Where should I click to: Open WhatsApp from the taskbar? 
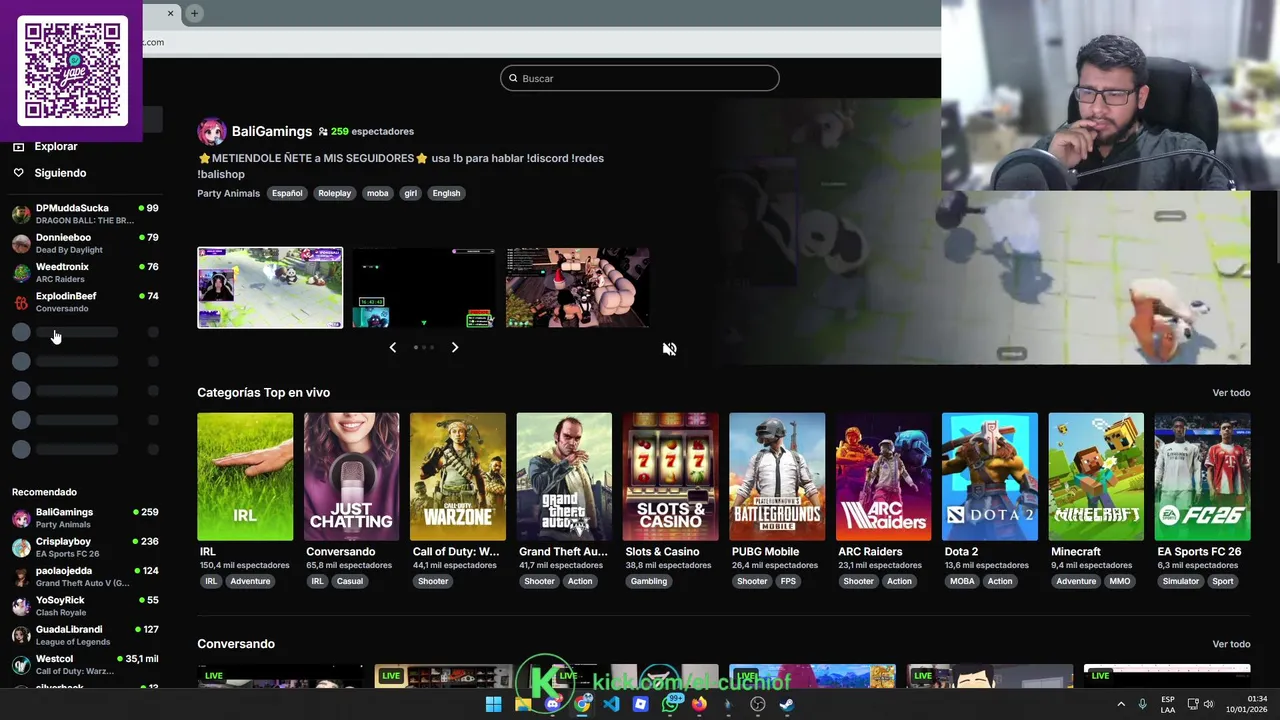click(x=670, y=704)
